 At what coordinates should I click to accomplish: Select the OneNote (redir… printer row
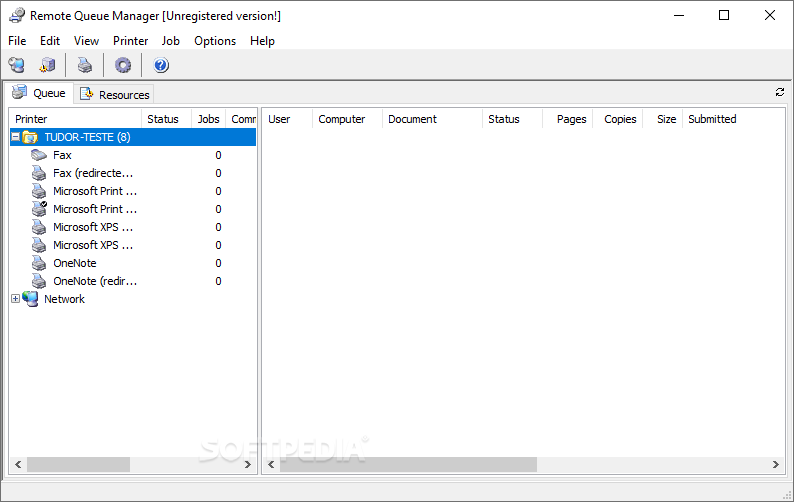(x=133, y=281)
